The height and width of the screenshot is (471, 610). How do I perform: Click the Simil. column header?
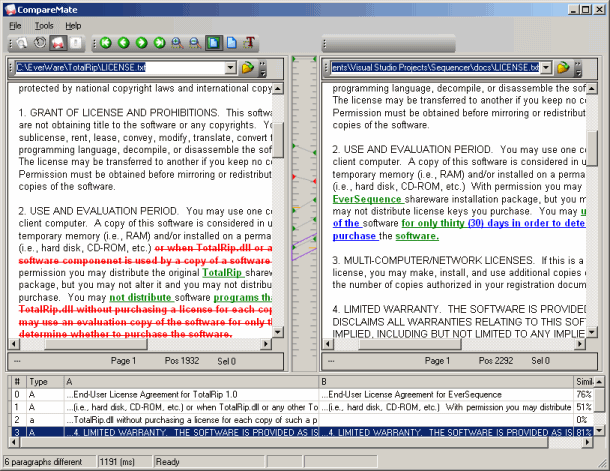pos(584,382)
